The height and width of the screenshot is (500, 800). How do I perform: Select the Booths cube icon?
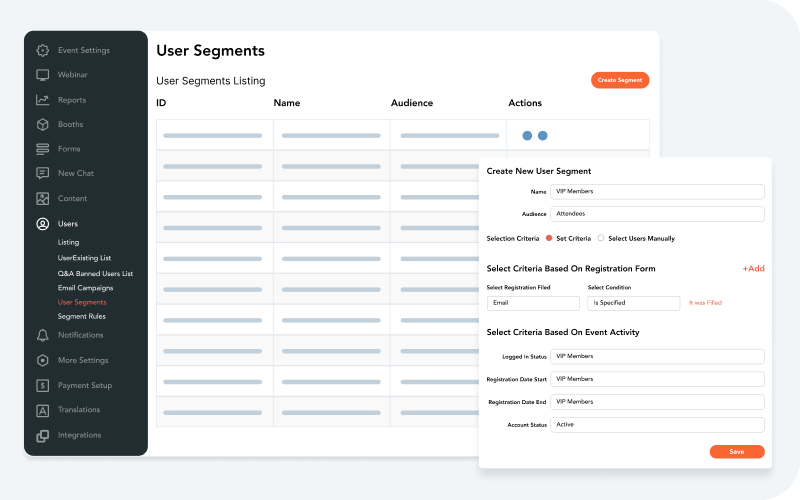[42, 125]
